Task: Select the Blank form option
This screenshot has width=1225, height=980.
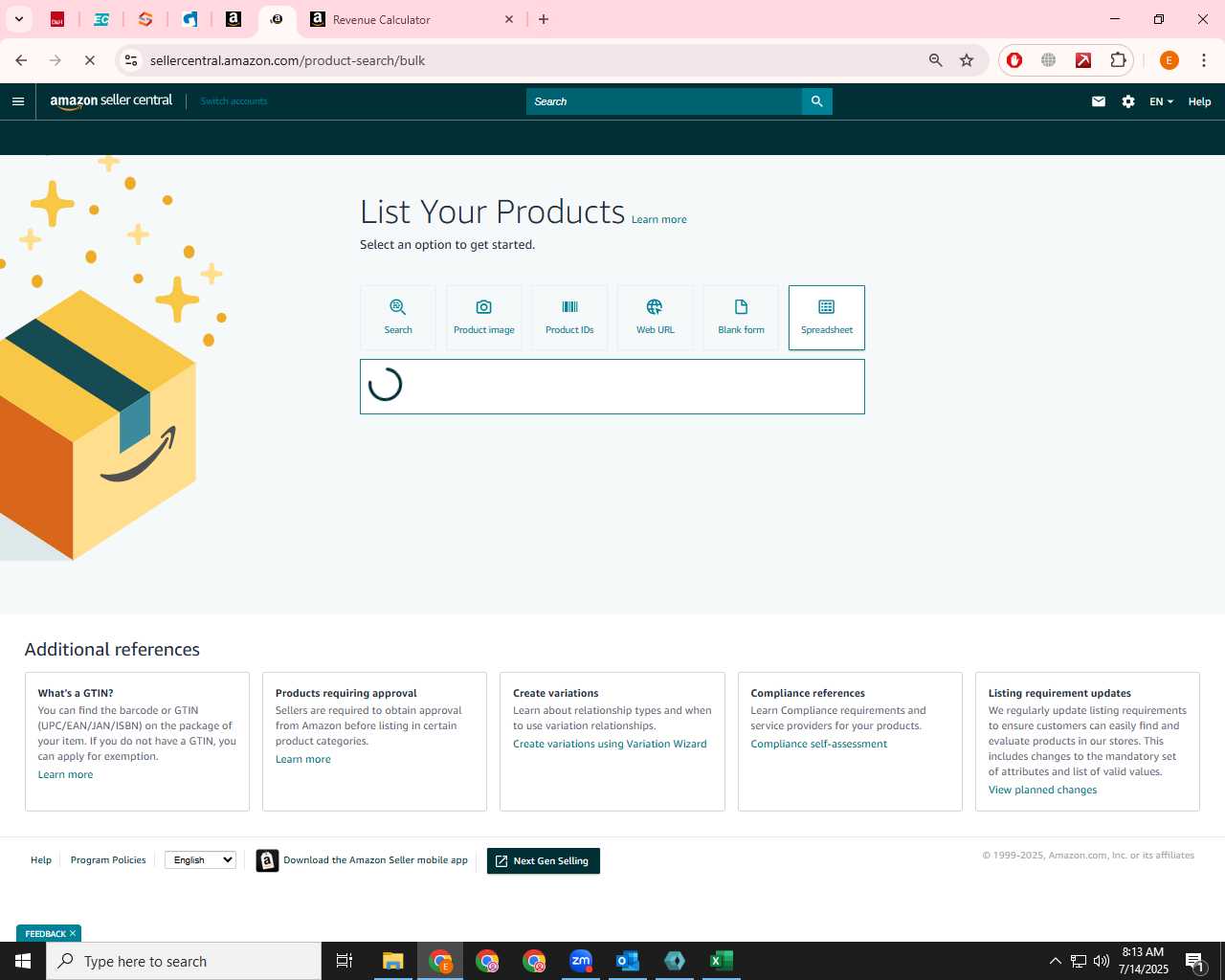Action: click(741, 318)
